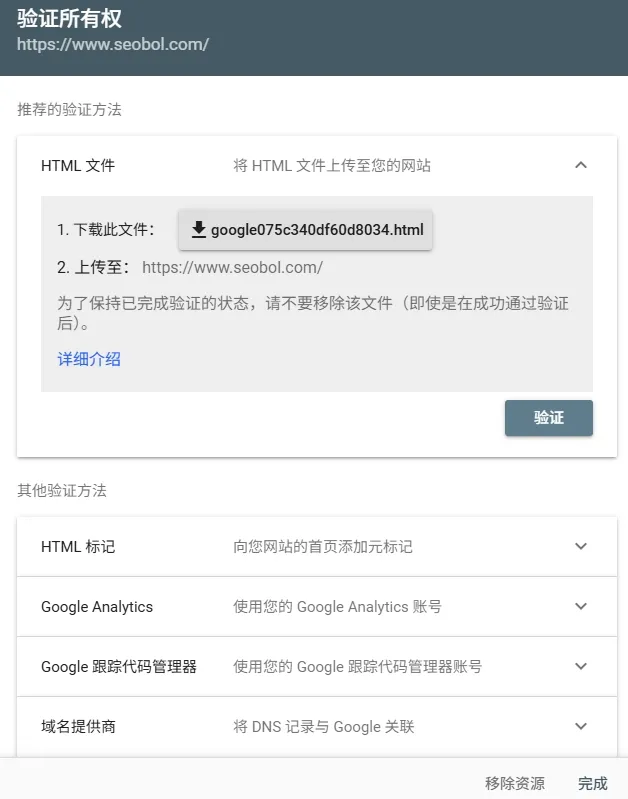Click the upload URL https://www.seobol.com/ text
This screenshot has width=628, height=799.
(232, 268)
